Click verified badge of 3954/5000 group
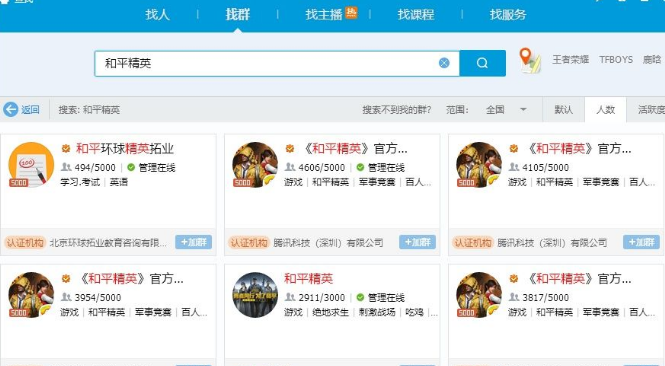 (x=66, y=279)
